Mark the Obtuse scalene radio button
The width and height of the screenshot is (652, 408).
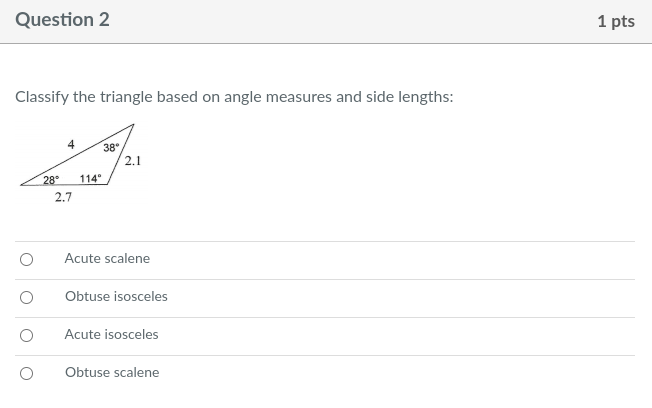[27, 373]
